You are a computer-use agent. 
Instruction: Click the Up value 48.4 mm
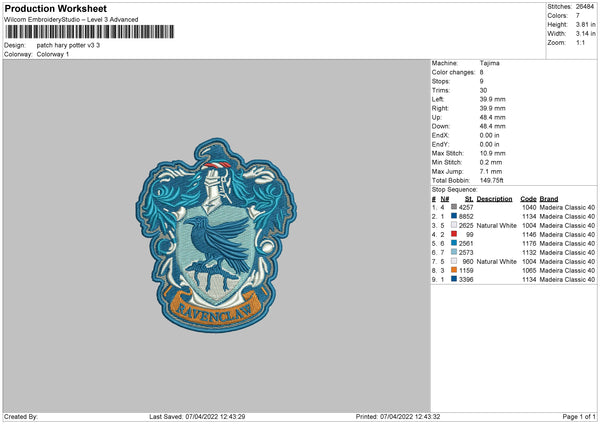tap(492, 117)
